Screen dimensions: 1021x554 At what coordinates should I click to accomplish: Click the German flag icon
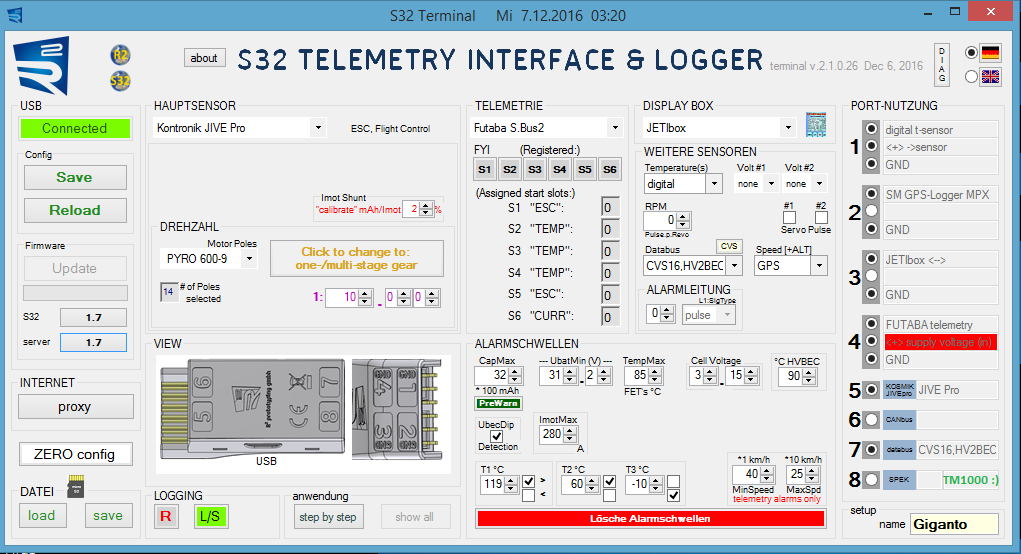[990, 53]
